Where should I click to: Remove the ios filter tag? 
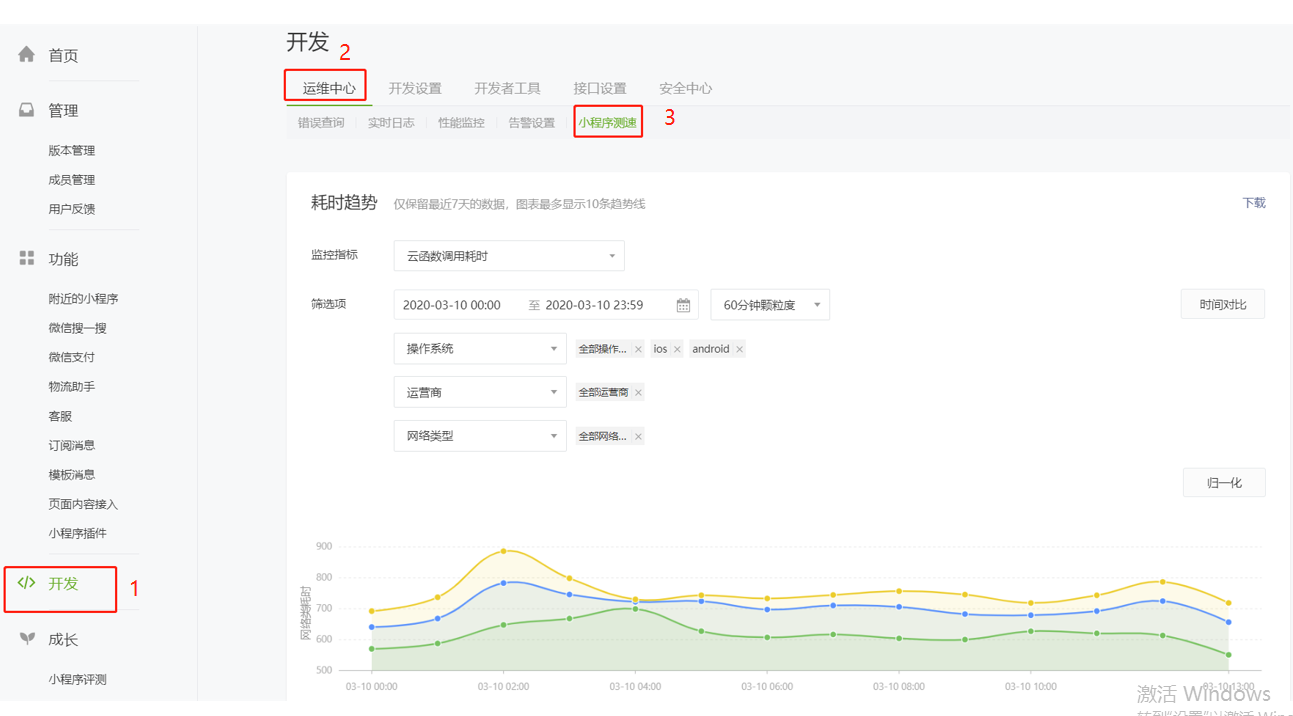coord(677,349)
